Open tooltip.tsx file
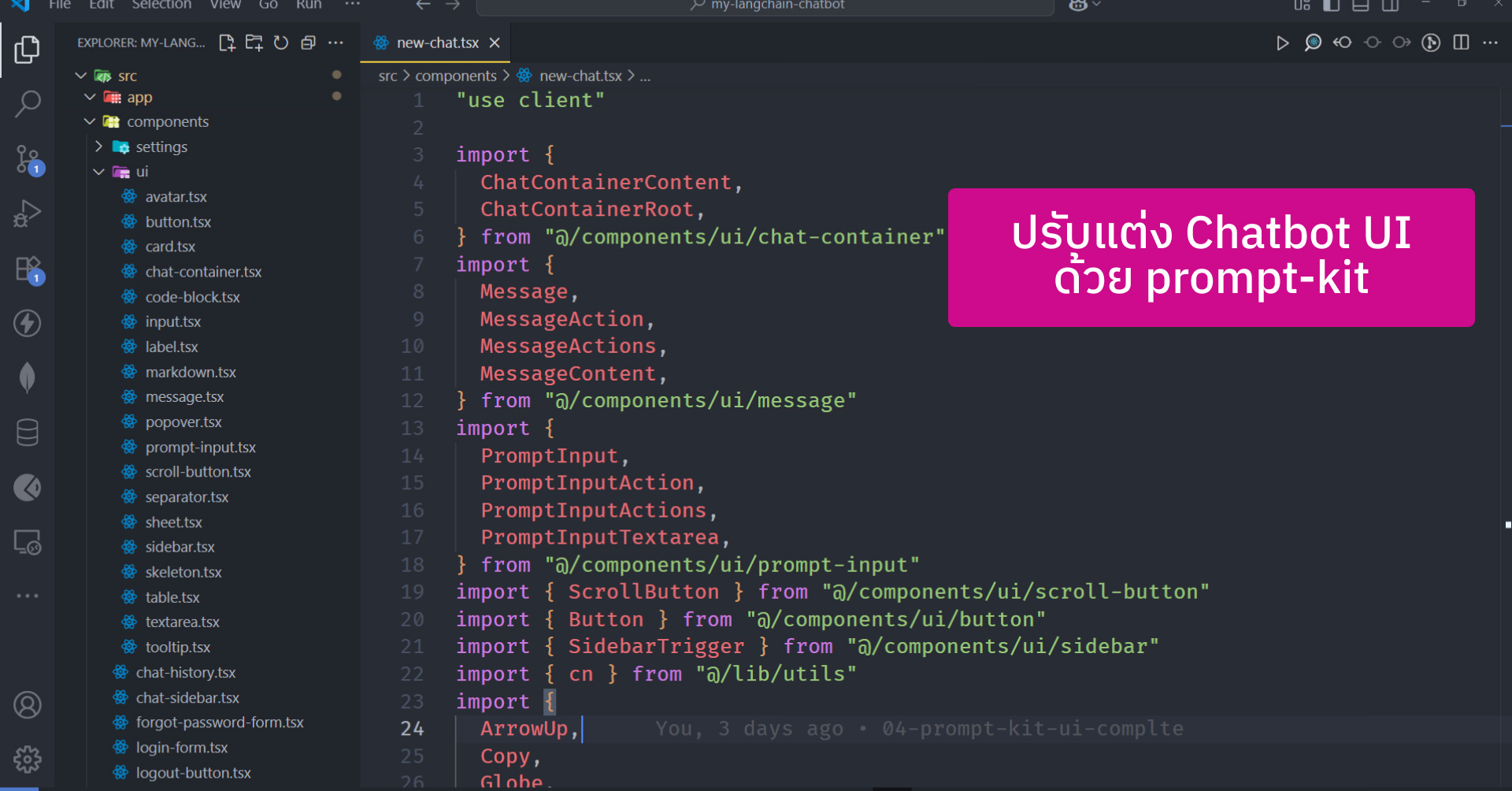 177,647
